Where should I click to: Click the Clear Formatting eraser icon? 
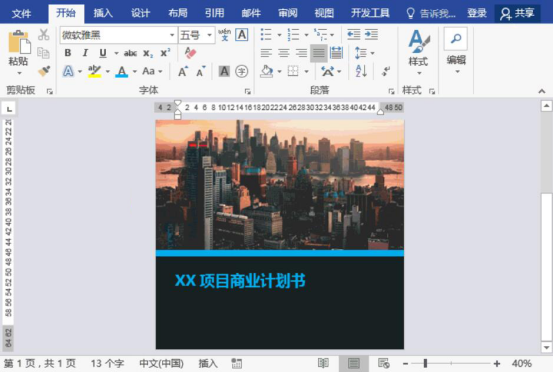pos(190,53)
